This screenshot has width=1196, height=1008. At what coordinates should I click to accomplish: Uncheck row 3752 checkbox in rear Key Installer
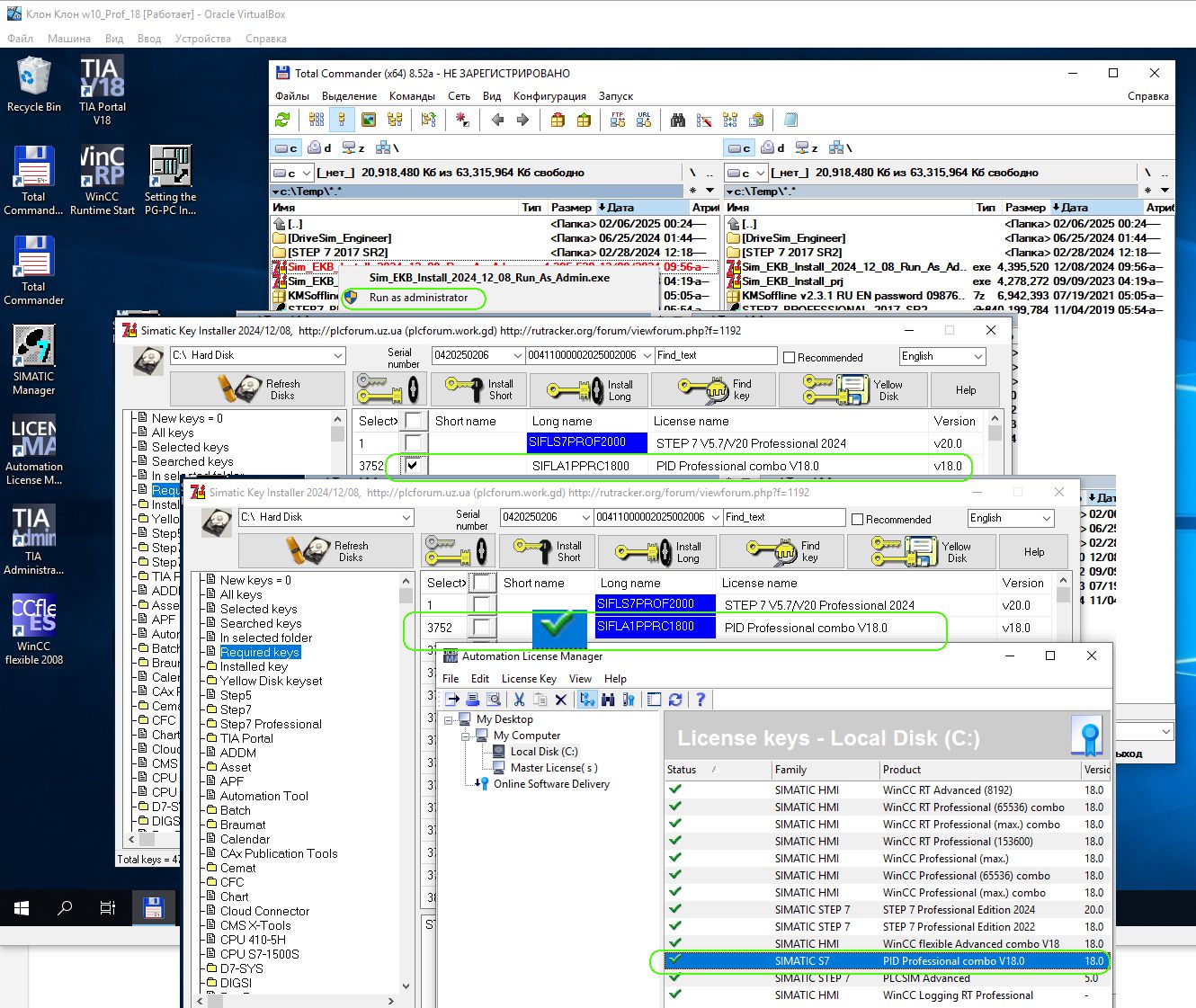413,466
